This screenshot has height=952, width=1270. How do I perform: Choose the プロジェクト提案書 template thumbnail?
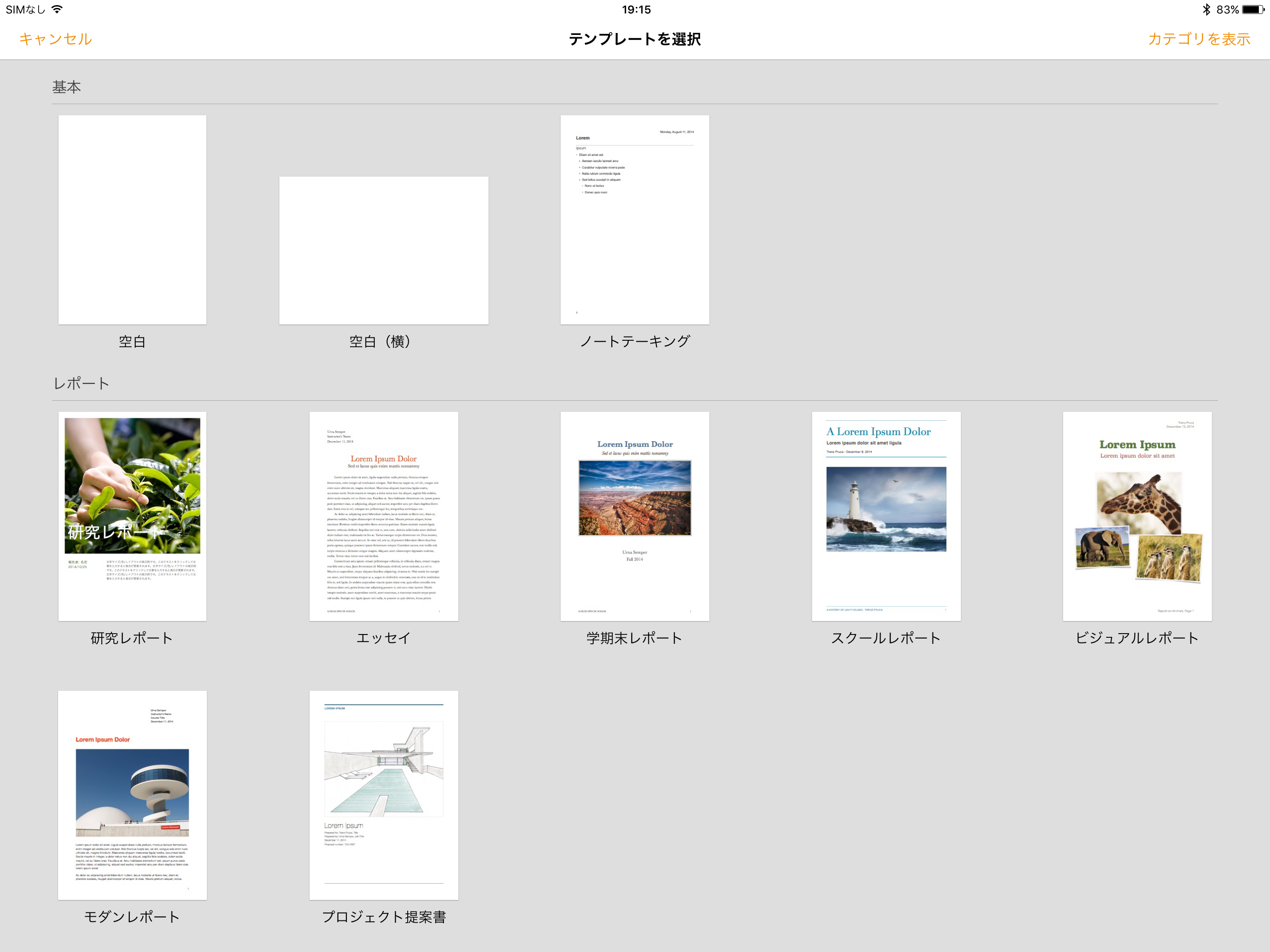click(x=384, y=795)
